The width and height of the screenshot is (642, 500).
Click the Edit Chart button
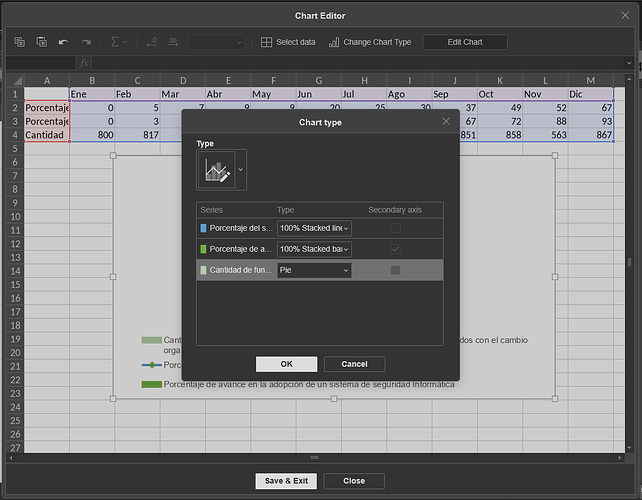[x=465, y=42]
